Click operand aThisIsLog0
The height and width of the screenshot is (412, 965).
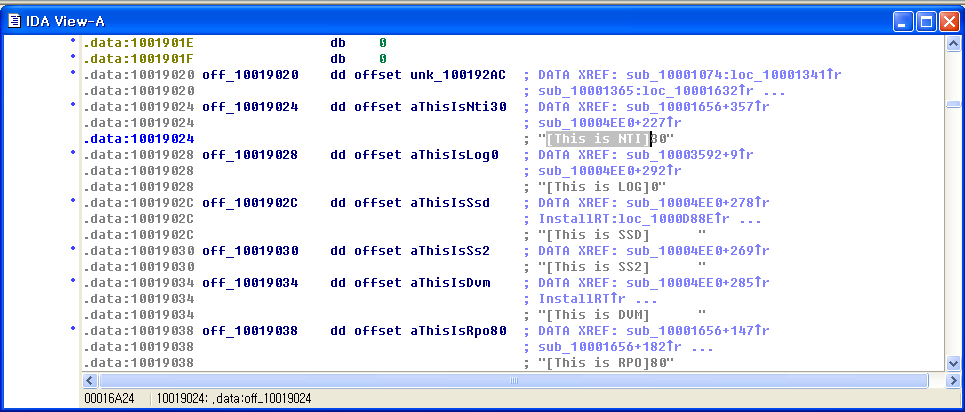(454, 155)
